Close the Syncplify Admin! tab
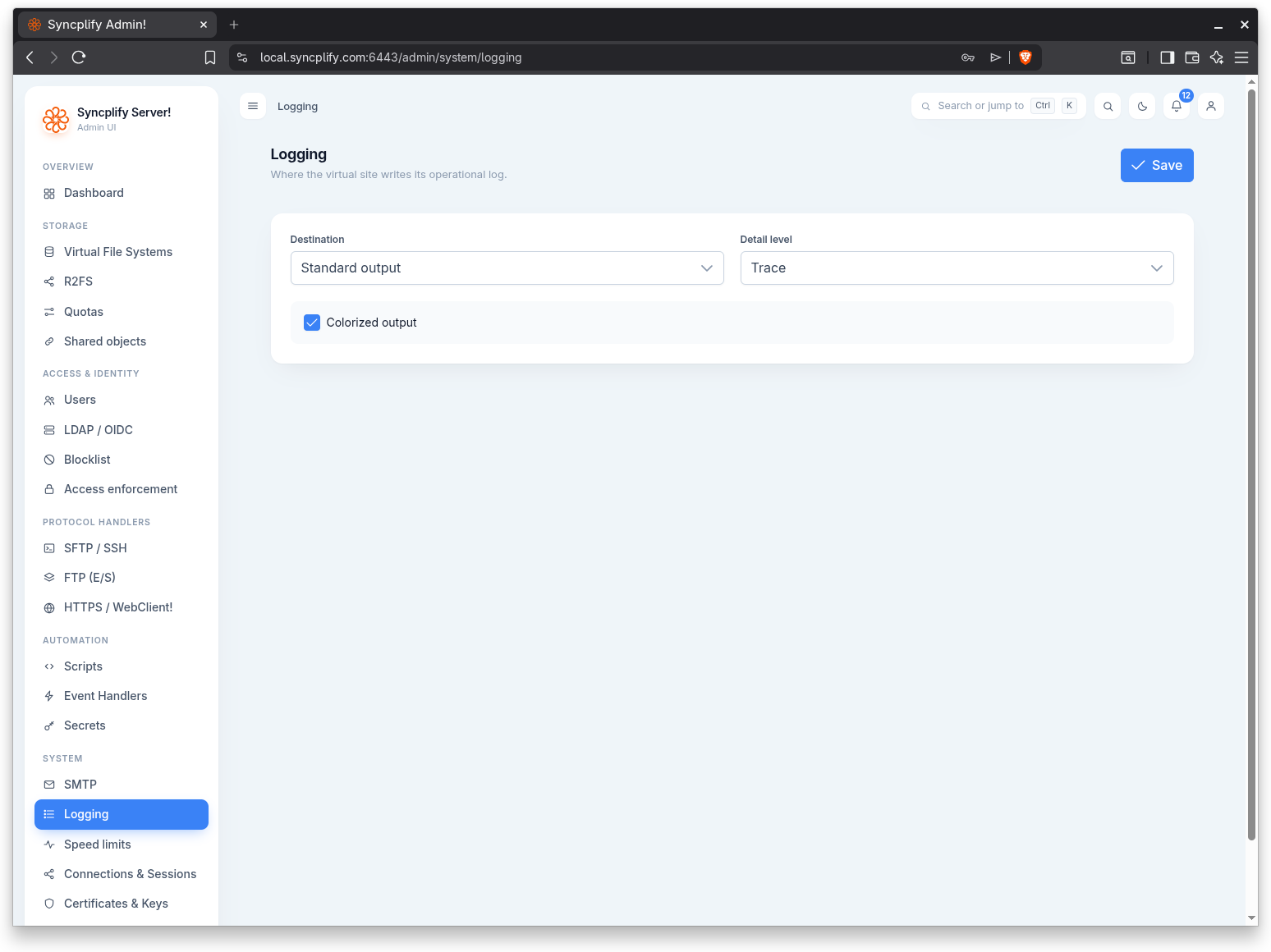The height and width of the screenshot is (952, 1271). pos(204,25)
